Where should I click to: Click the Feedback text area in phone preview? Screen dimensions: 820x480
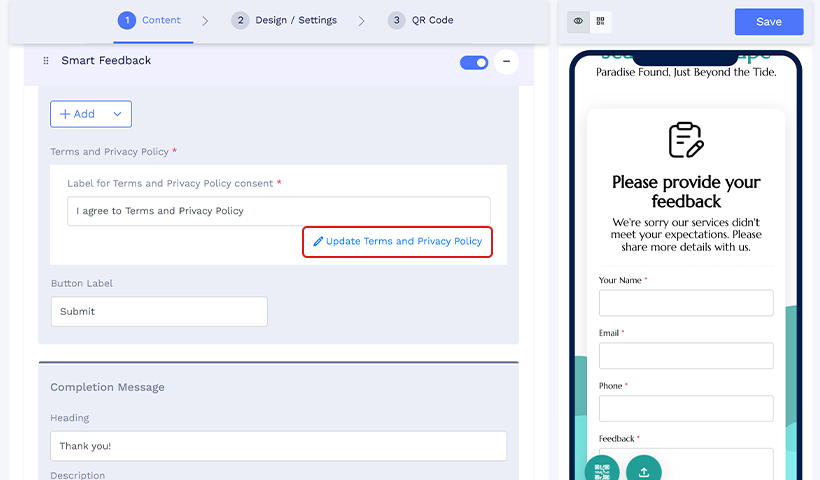[x=686, y=464]
